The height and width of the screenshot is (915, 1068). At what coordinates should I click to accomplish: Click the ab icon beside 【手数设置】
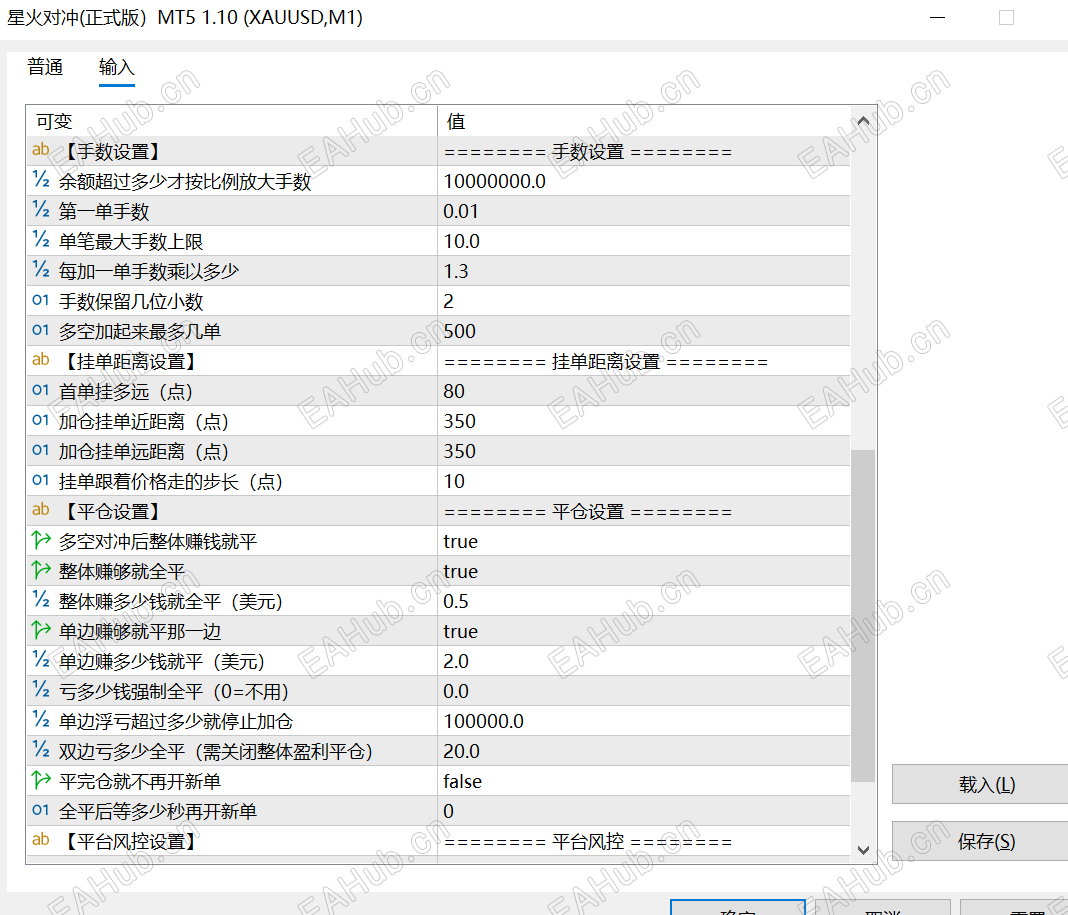coord(41,150)
